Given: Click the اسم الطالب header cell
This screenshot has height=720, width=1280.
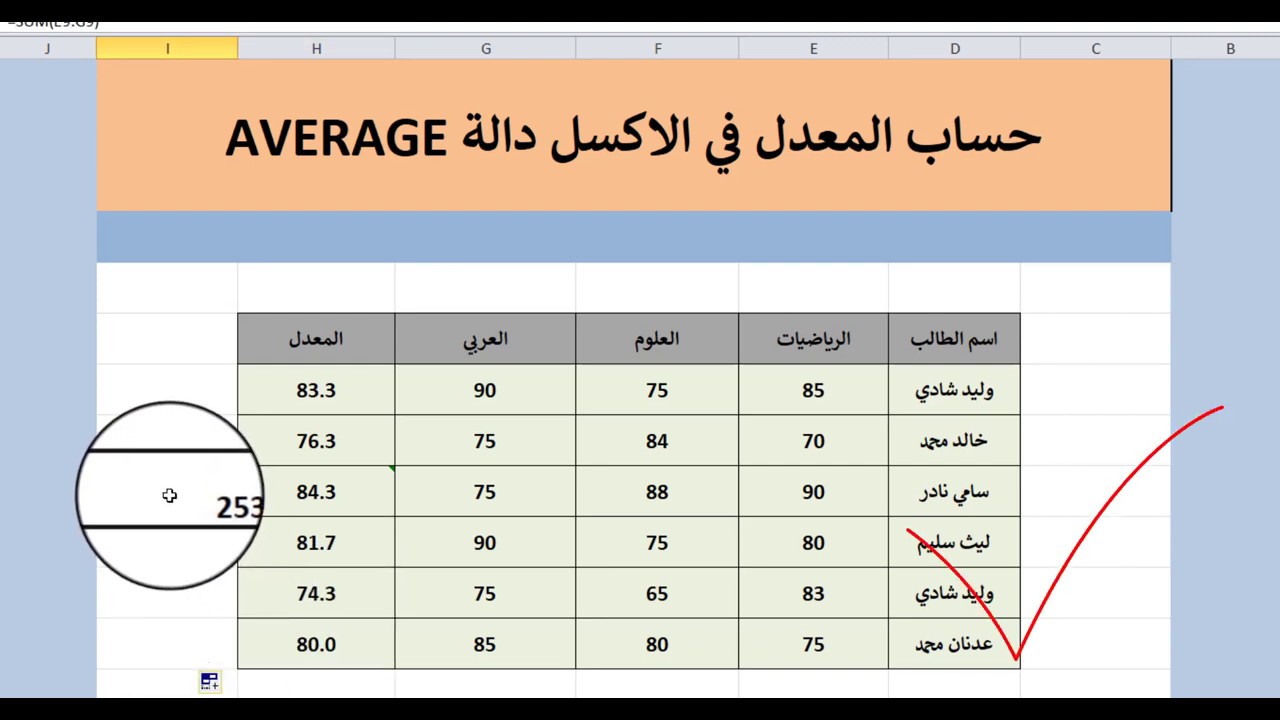Looking at the screenshot, I should tap(954, 339).
